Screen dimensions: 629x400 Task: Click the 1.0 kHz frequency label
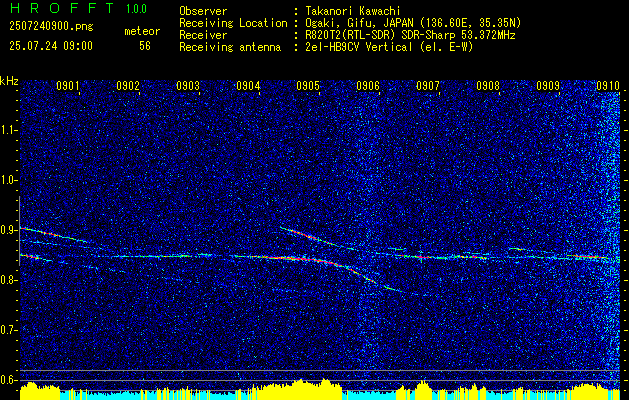click(9, 180)
